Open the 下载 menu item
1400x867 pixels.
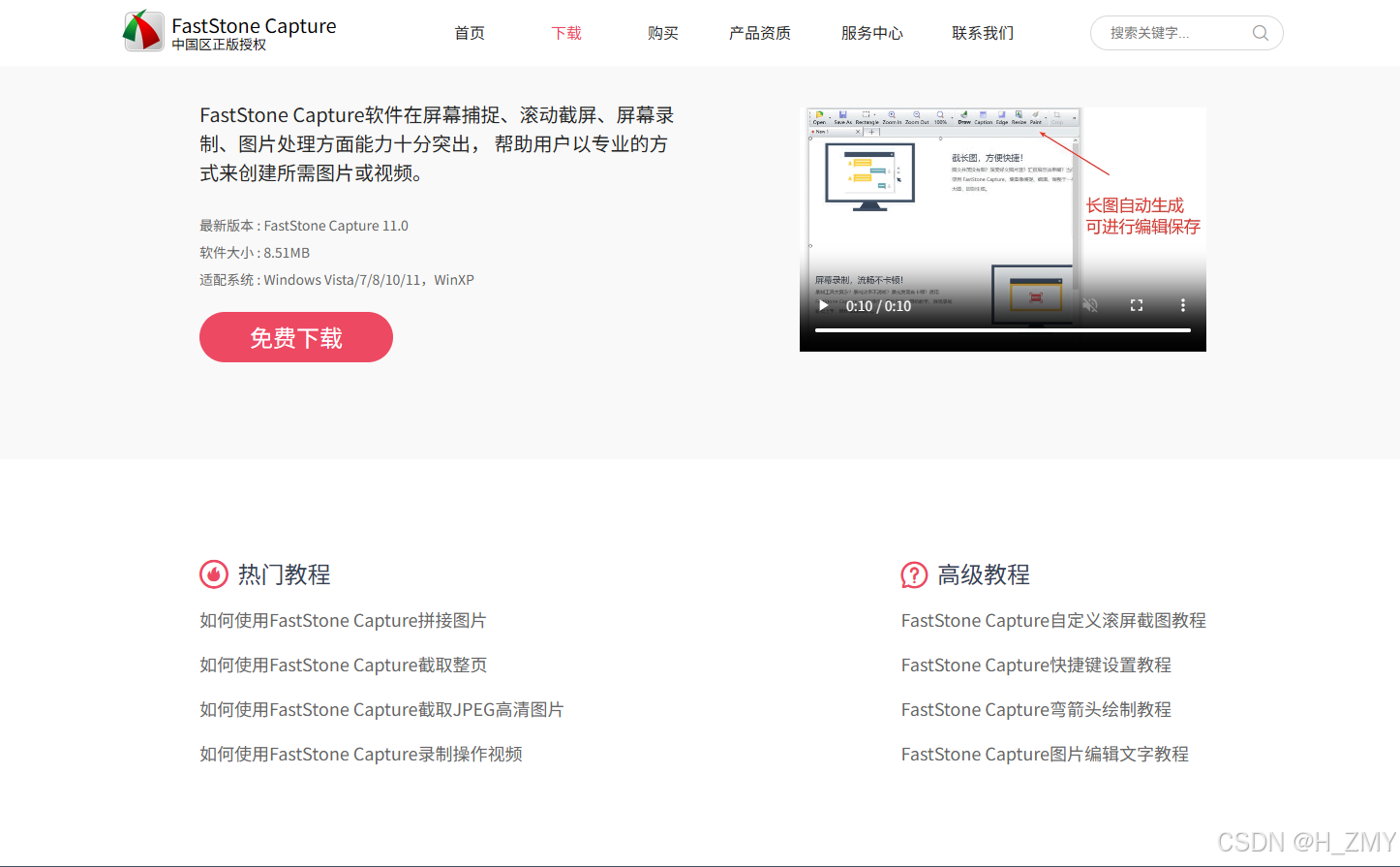pos(566,33)
